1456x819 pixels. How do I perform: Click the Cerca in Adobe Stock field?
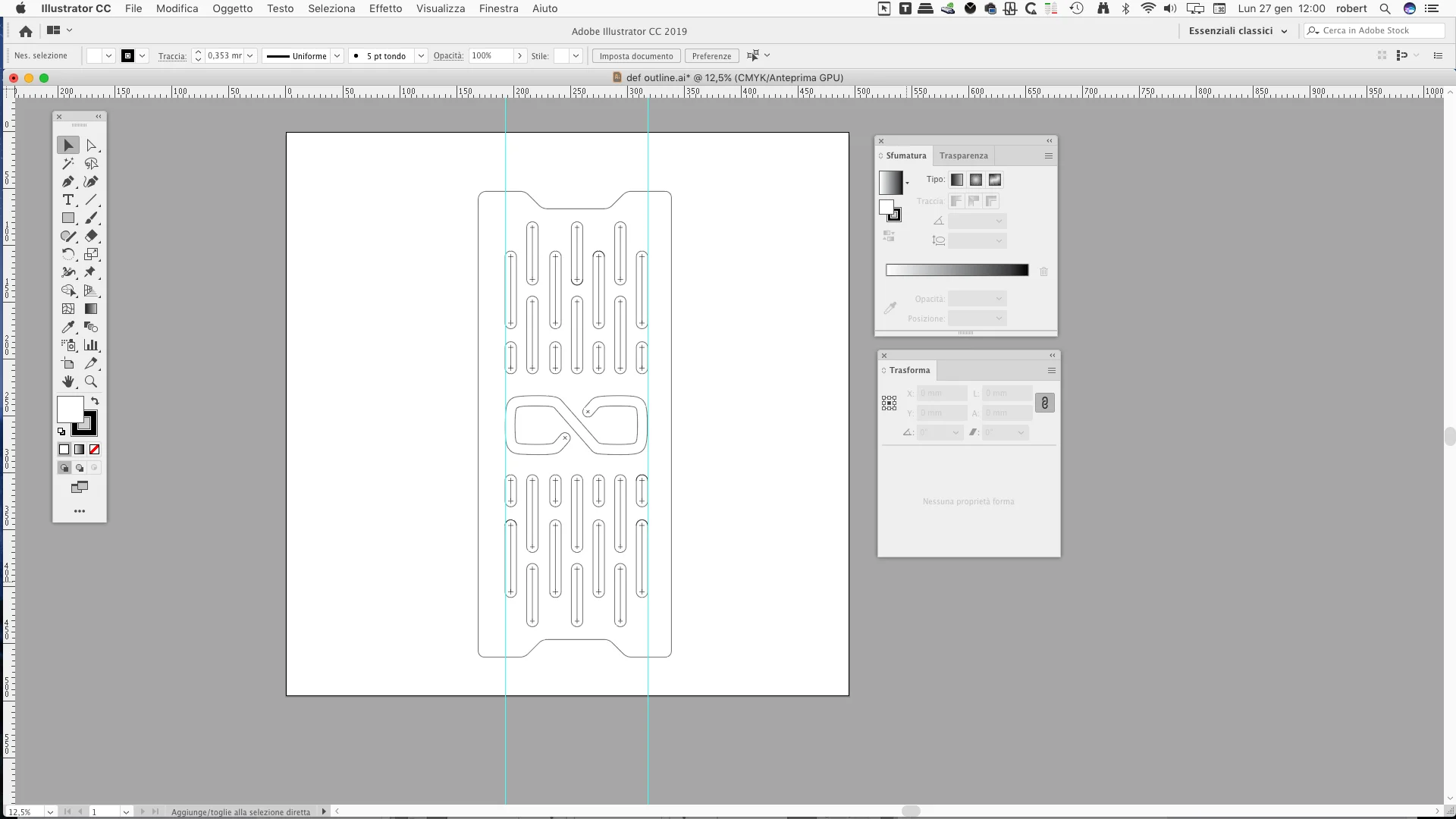[1374, 30]
